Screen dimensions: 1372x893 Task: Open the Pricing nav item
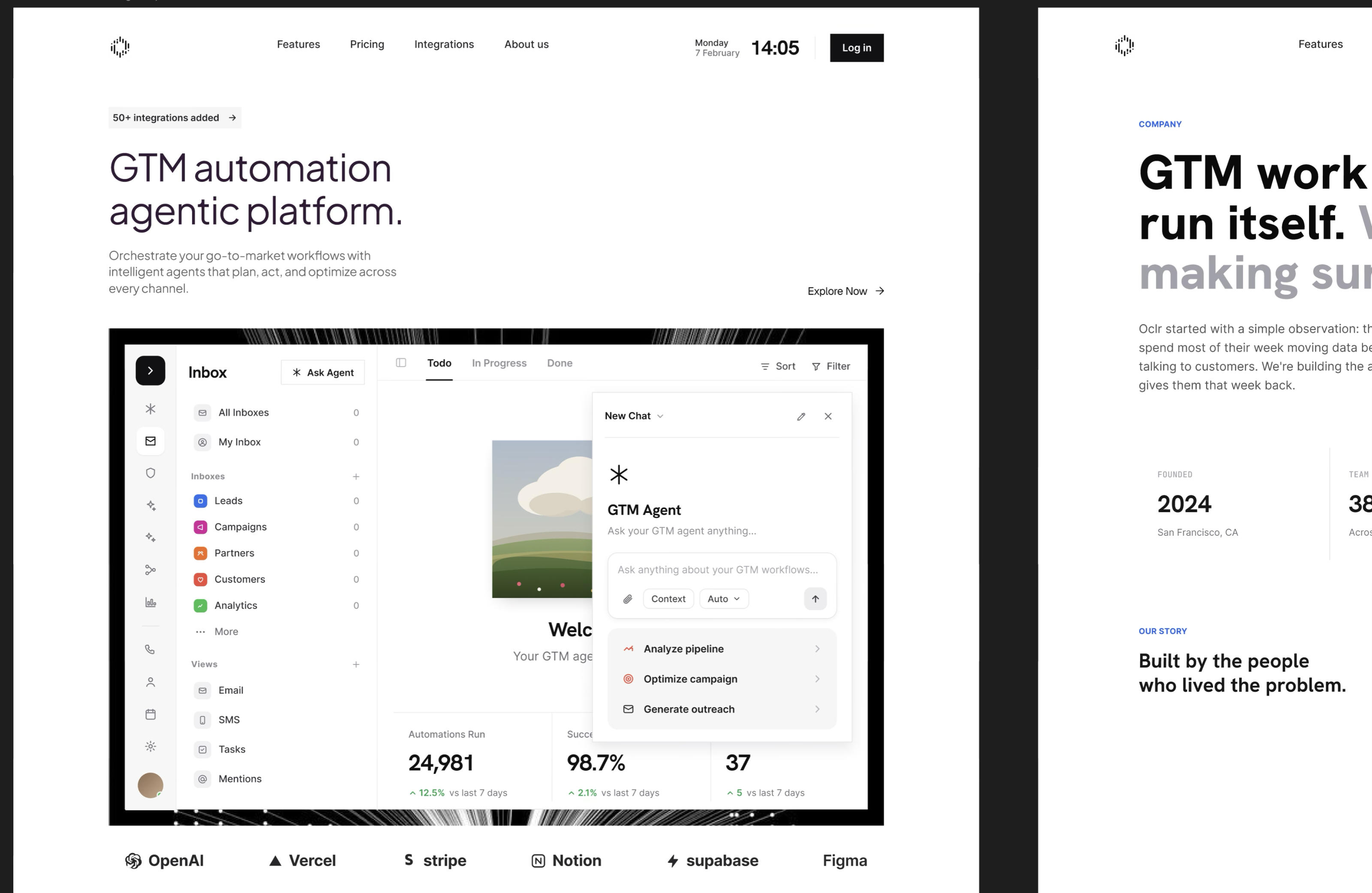click(367, 45)
